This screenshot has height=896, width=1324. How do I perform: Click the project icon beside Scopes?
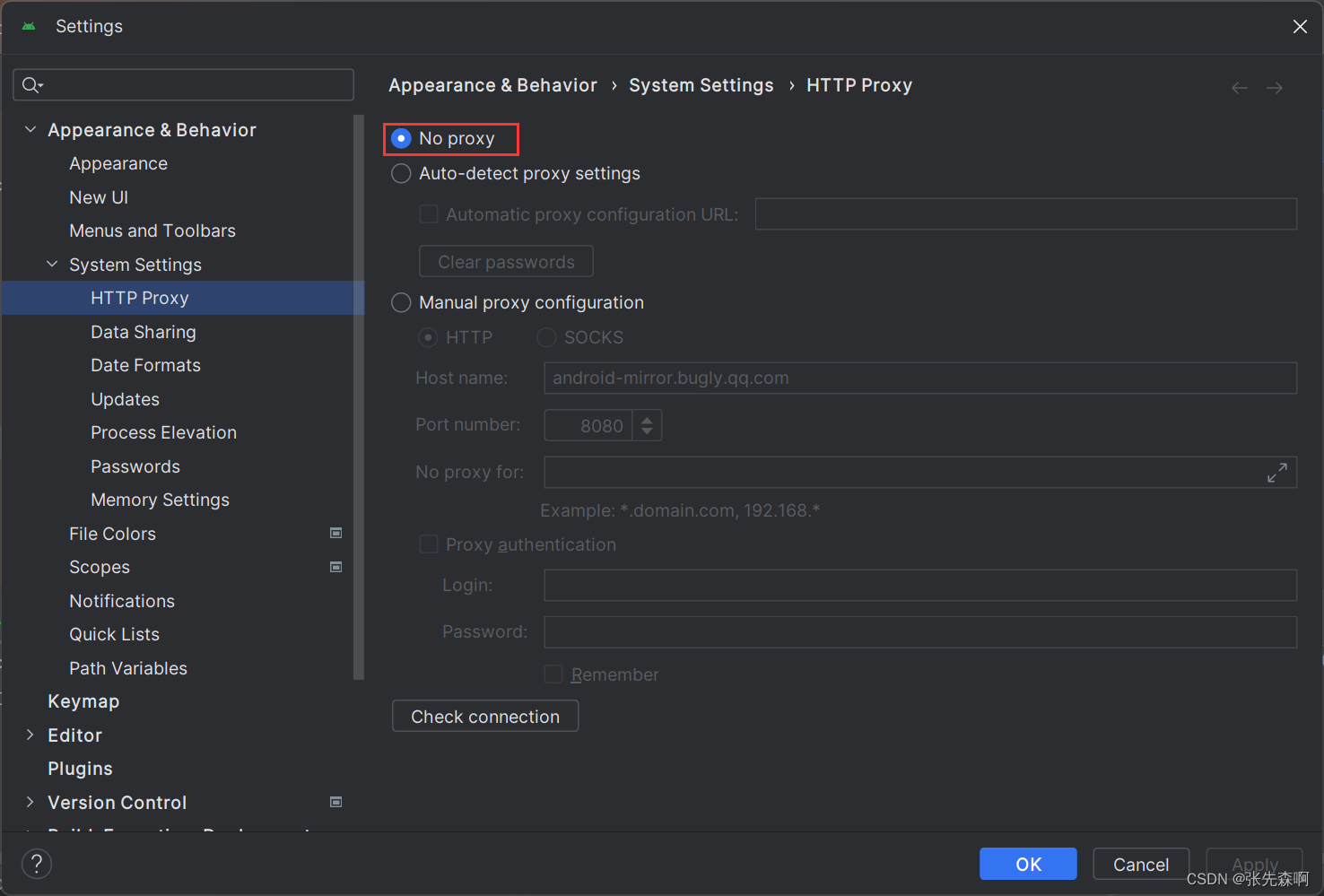pyautogui.click(x=335, y=566)
